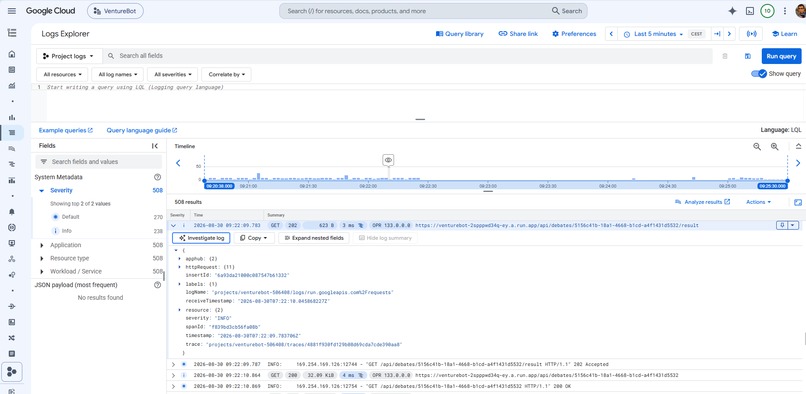Open the Gemini AI assistant sparkle icon
Screen dimensions: 806x394
point(732,11)
